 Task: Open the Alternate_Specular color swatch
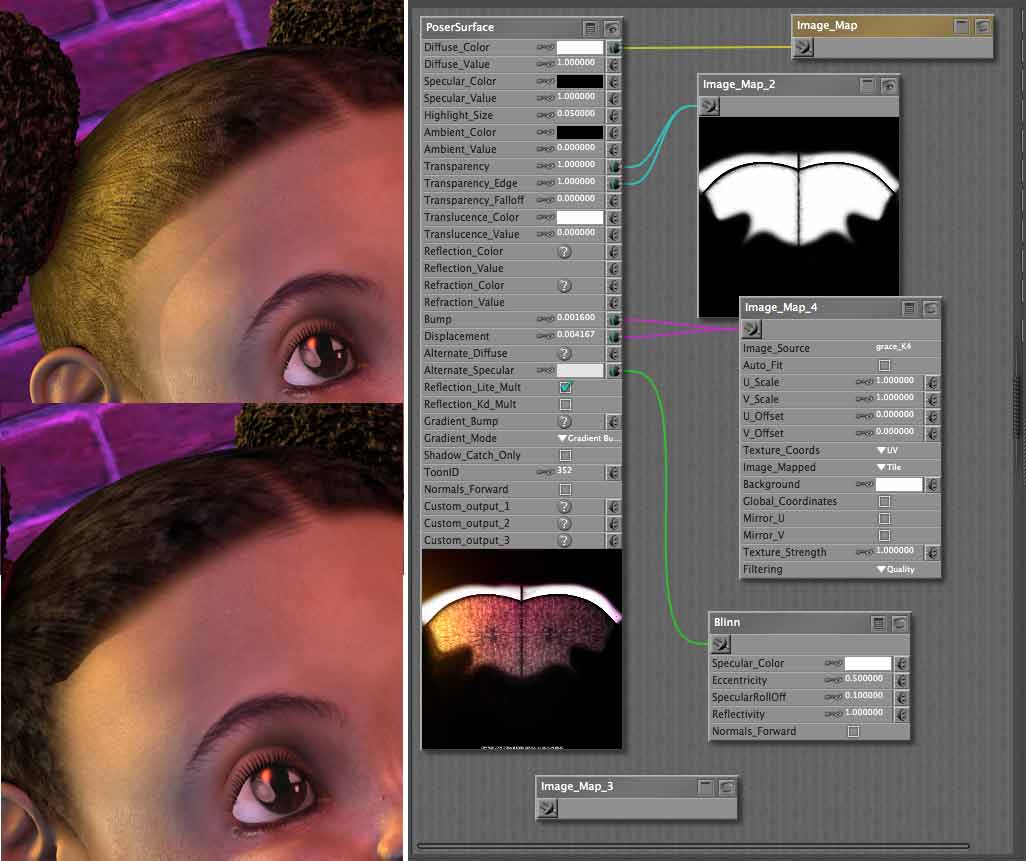(x=580, y=370)
